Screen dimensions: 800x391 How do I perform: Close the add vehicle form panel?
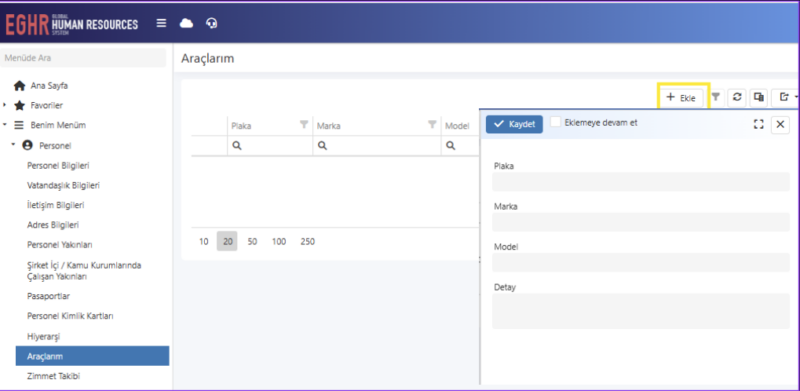(780, 125)
